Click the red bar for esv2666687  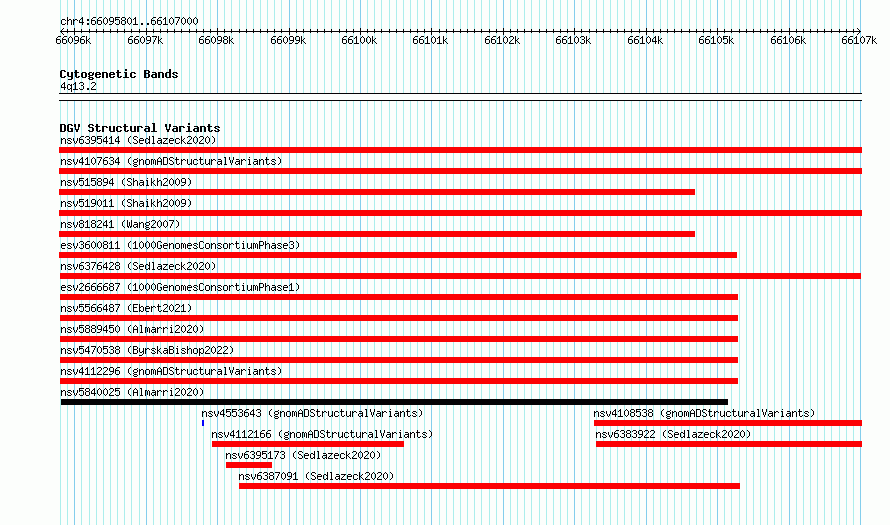click(399, 297)
